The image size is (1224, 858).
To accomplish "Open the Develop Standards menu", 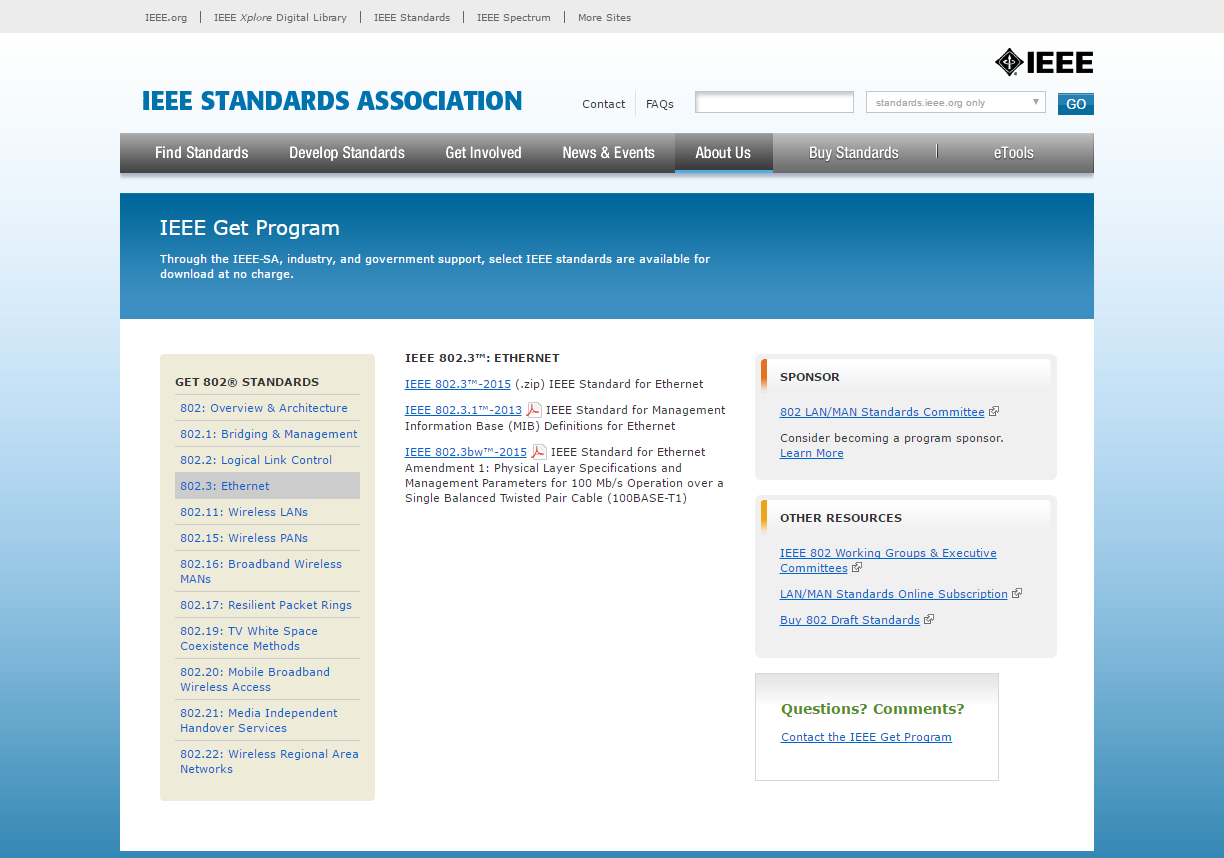I will click(x=347, y=153).
